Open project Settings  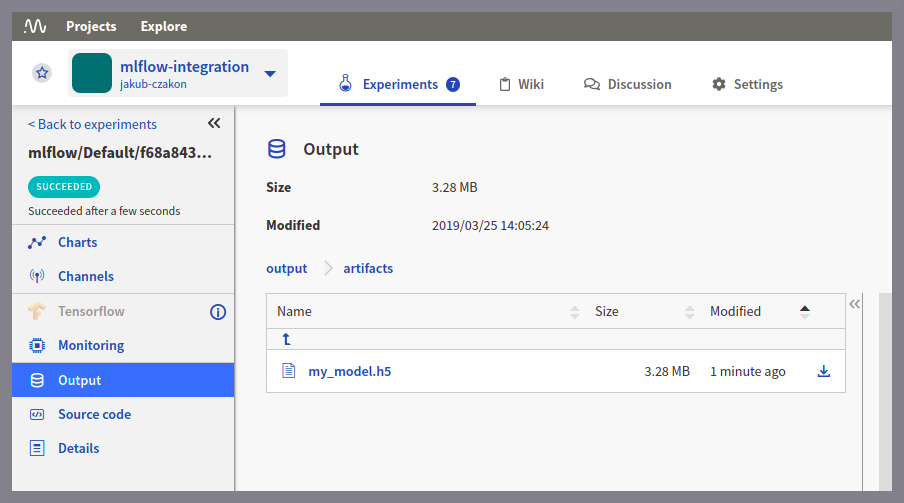747,84
